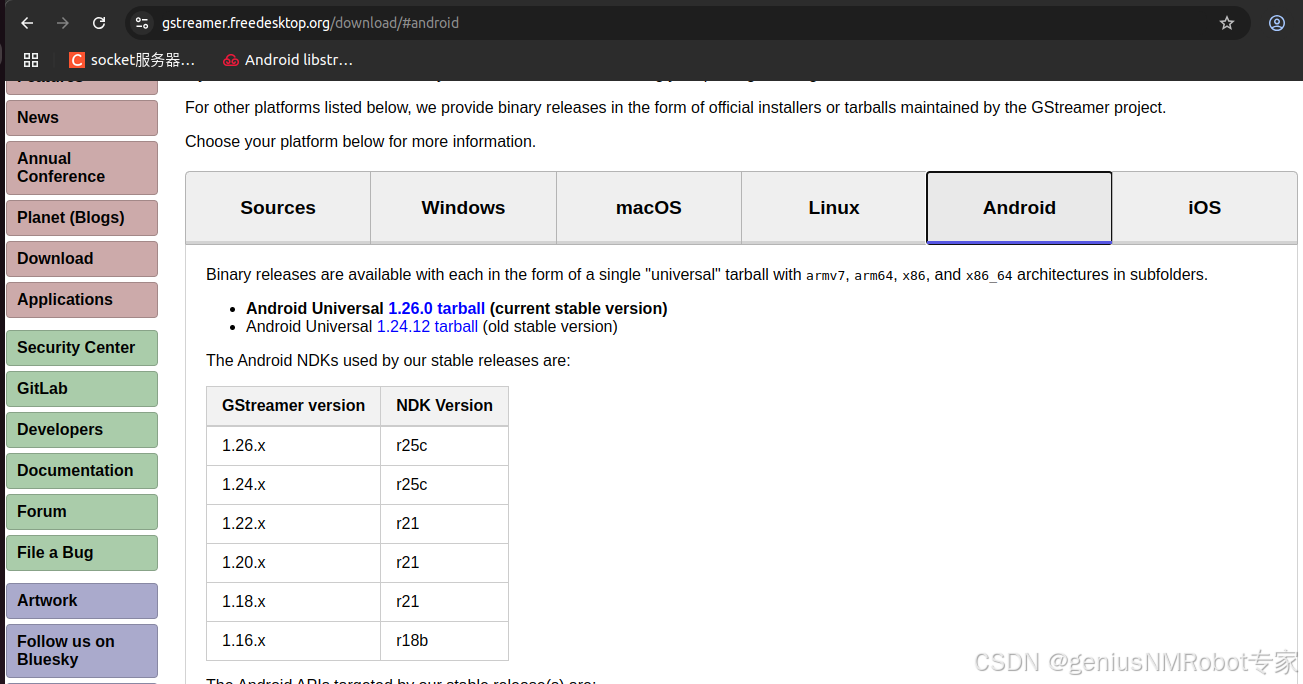Reload the current page

(98, 22)
